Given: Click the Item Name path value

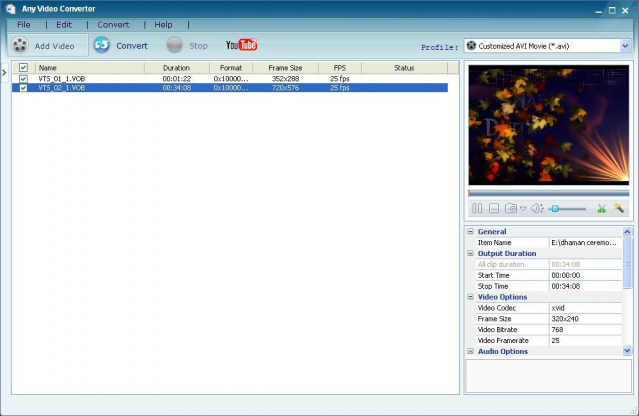Looking at the screenshot, I should (585, 242).
